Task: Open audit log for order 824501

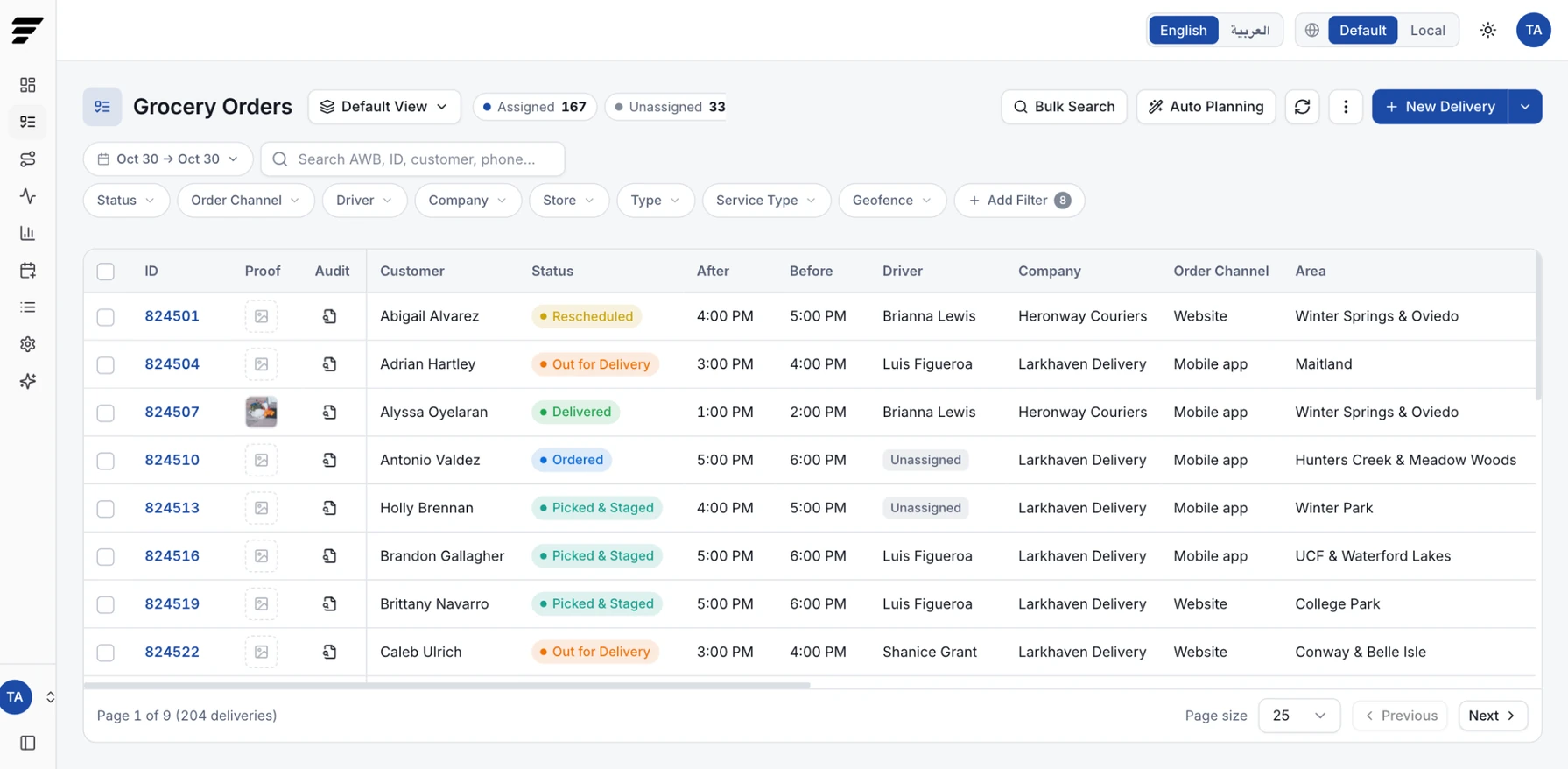Action: click(329, 316)
